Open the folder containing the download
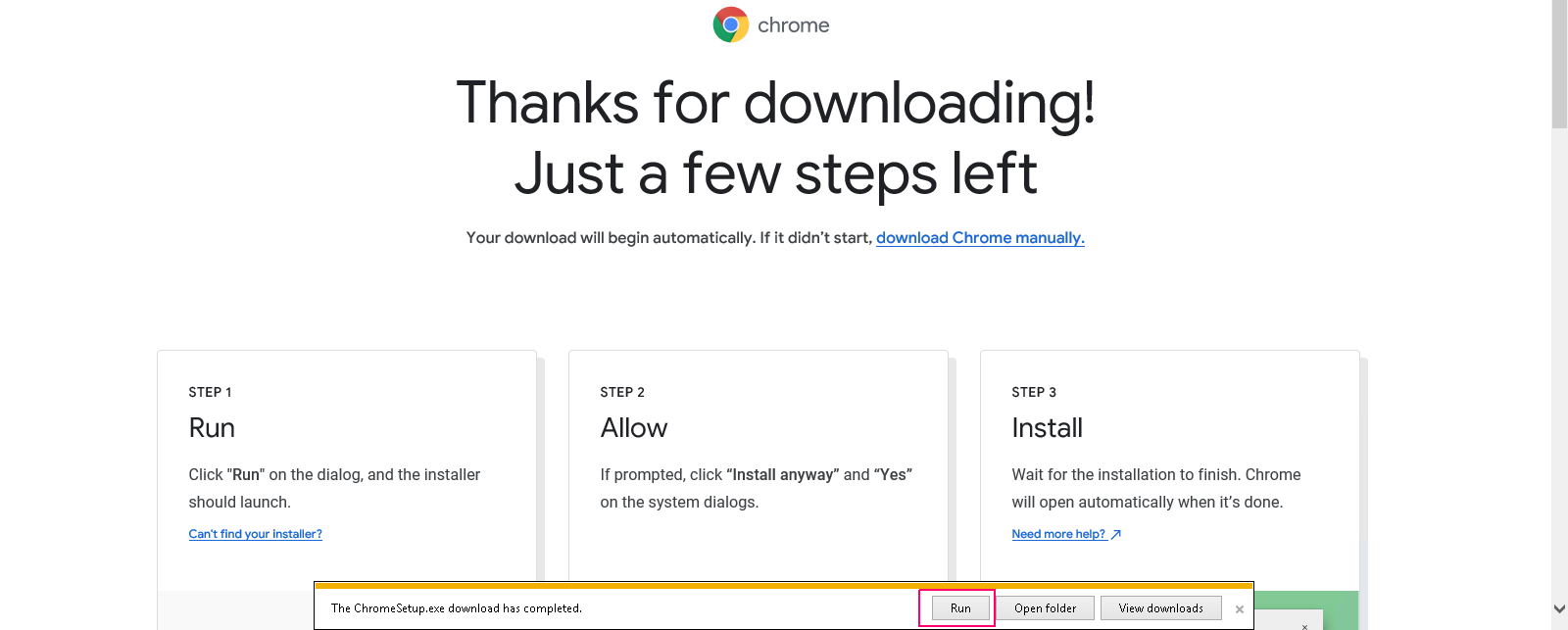The height and width of the screenshot is (630, 1568). point(1045,608)
